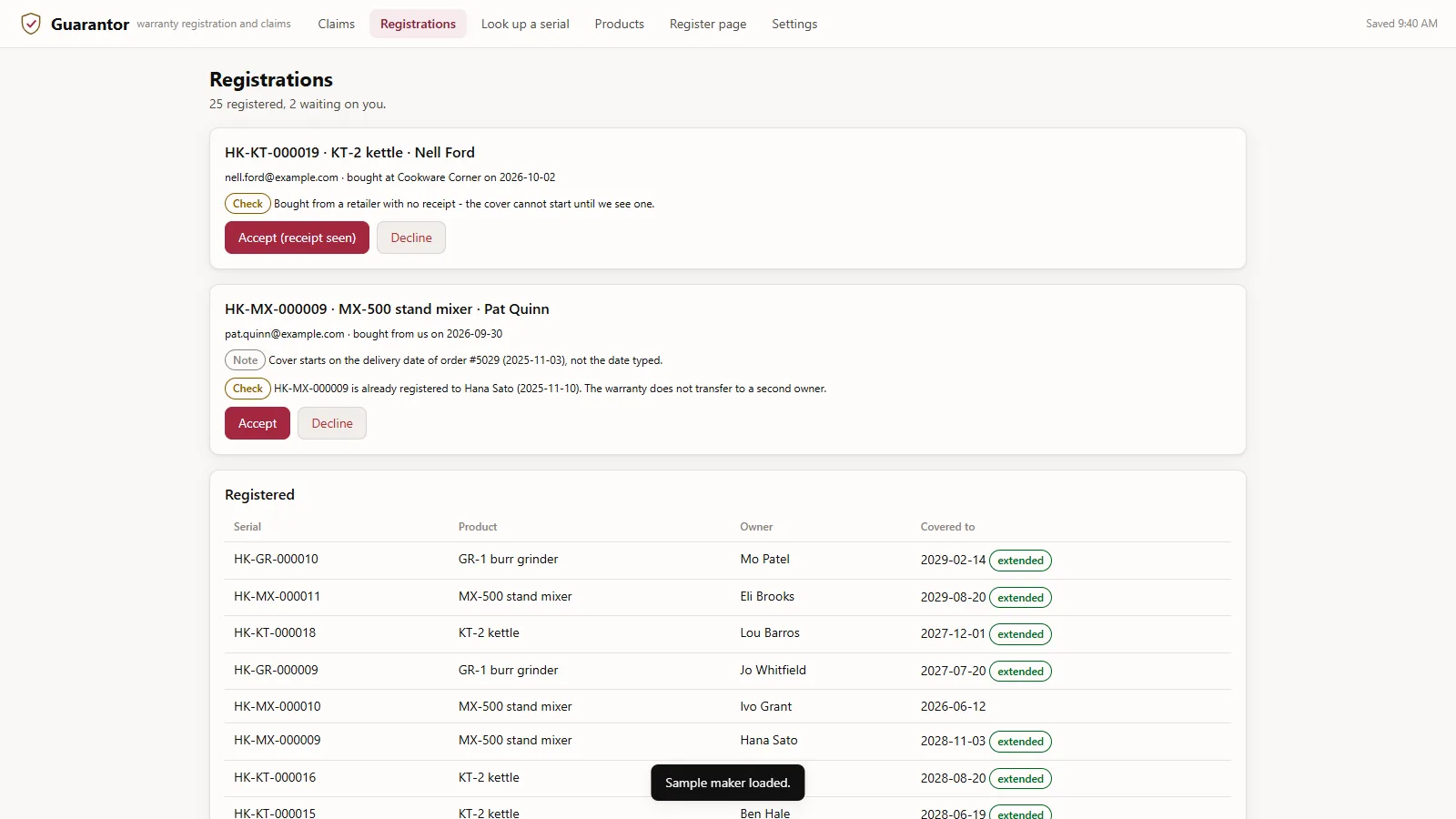Click the Sample maker loaded toast
Image resolution: width=1456 pixels, height=819 pixels.
tap(728, 783)
